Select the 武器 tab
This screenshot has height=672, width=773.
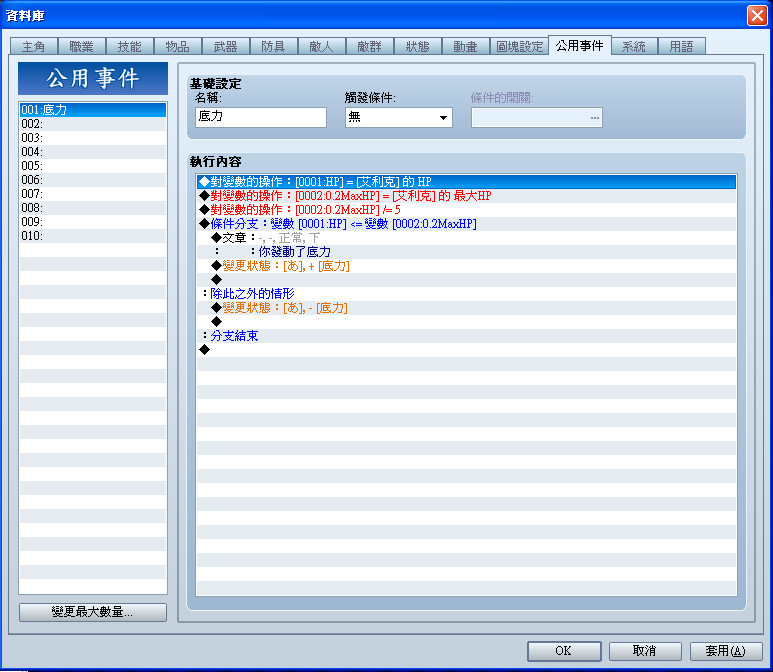tap(226, 46)
